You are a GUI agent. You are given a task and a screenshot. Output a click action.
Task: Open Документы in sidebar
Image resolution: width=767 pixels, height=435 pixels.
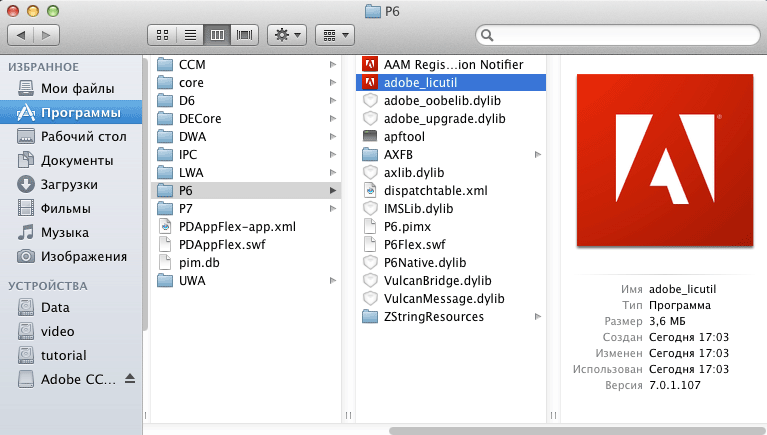(71, 160)
